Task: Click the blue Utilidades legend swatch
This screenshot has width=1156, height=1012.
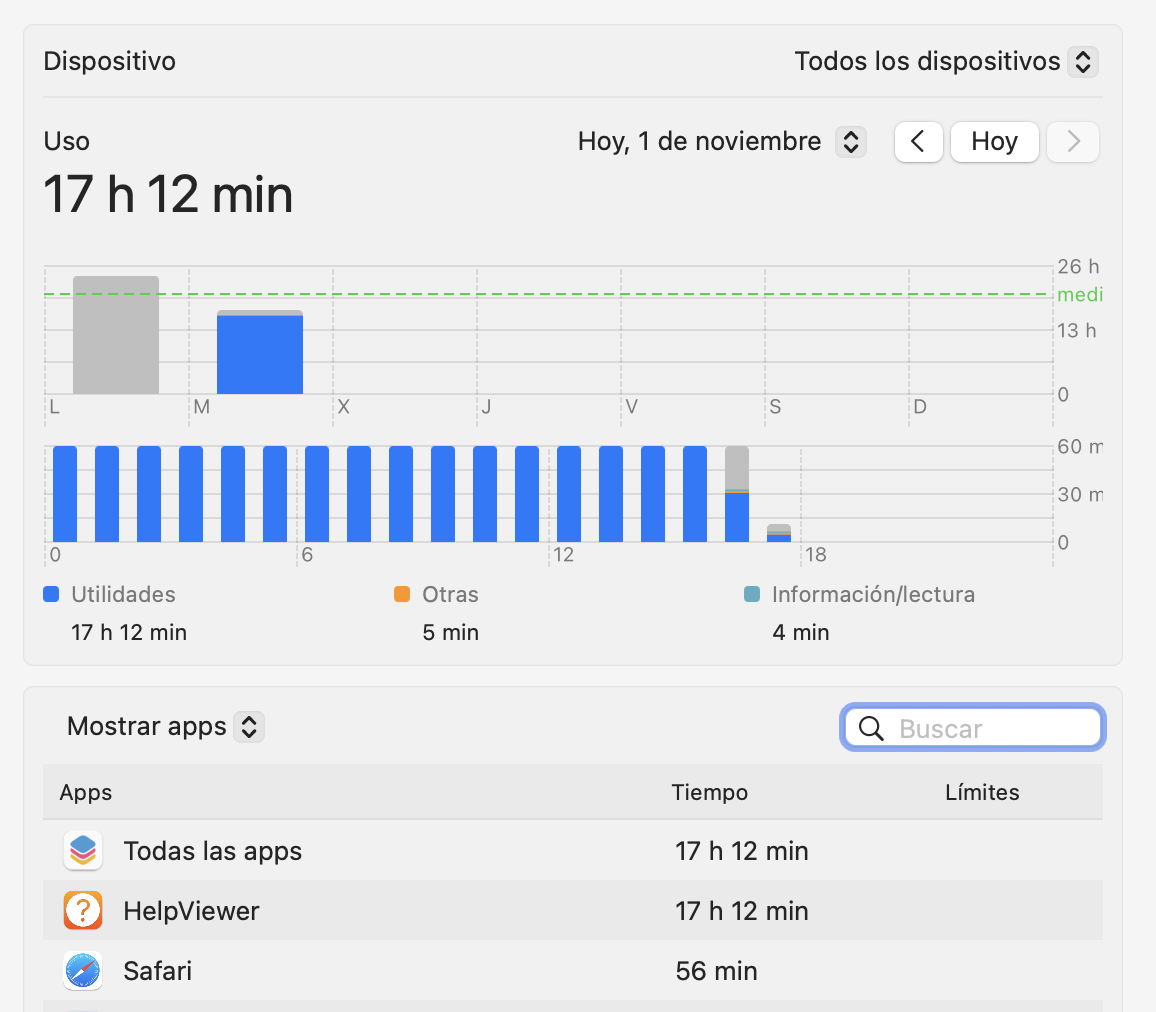Action: tap(52, 594)
